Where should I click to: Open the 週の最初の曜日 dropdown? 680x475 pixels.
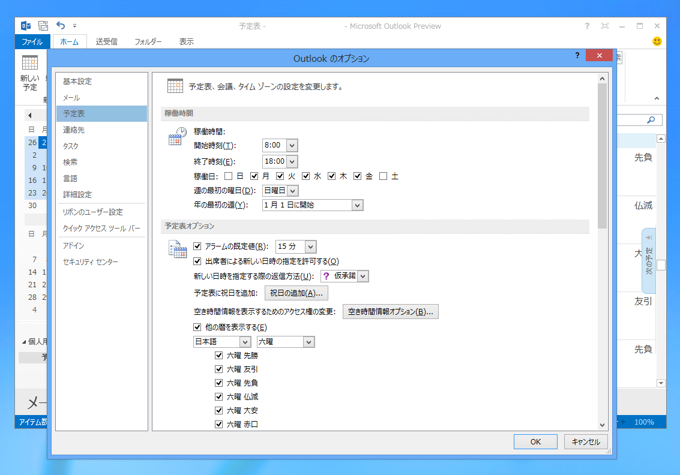293,190
